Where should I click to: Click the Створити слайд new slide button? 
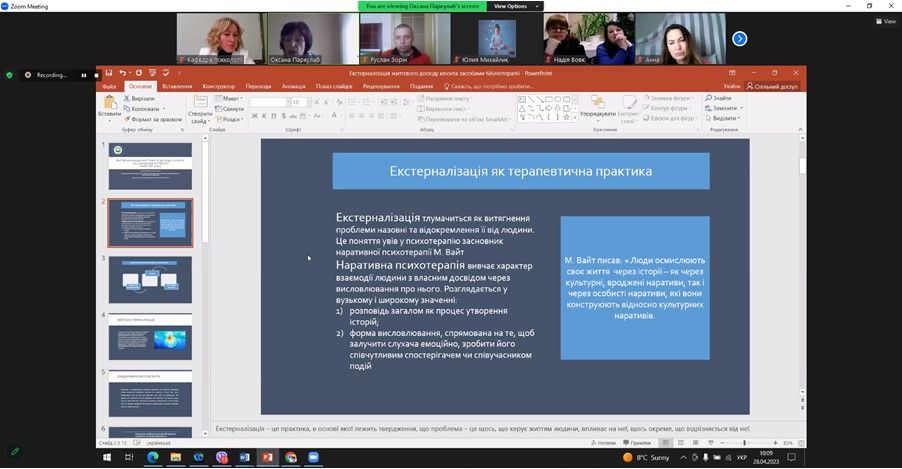coord(199,109)
